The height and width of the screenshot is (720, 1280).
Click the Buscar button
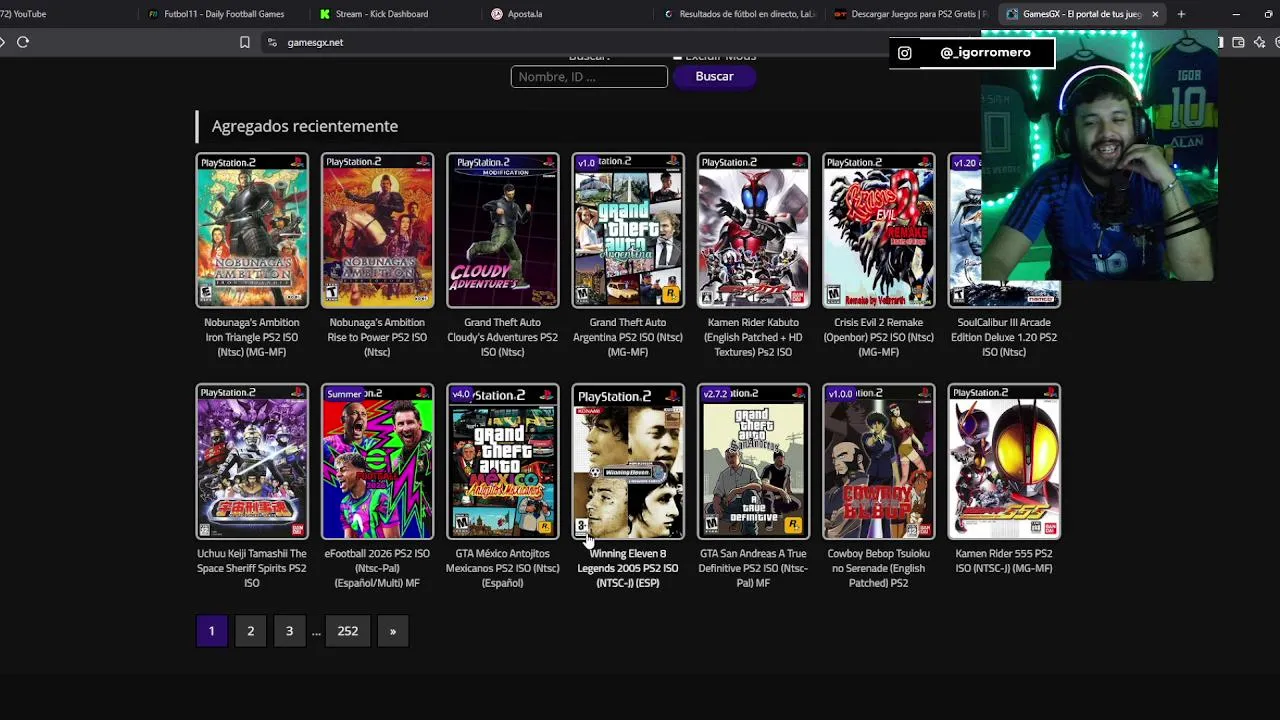(714, 77)
